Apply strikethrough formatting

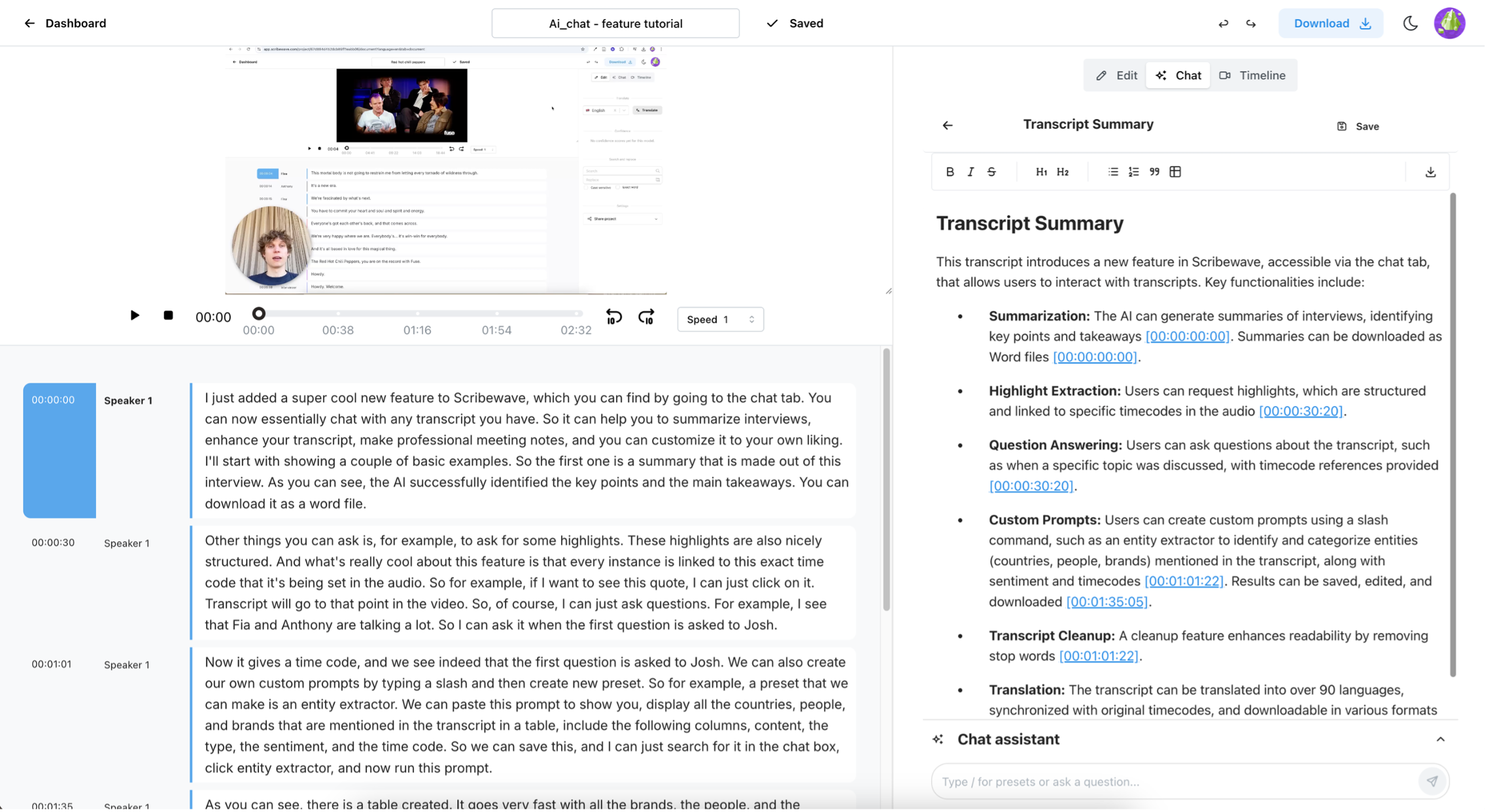coord(991,172)
